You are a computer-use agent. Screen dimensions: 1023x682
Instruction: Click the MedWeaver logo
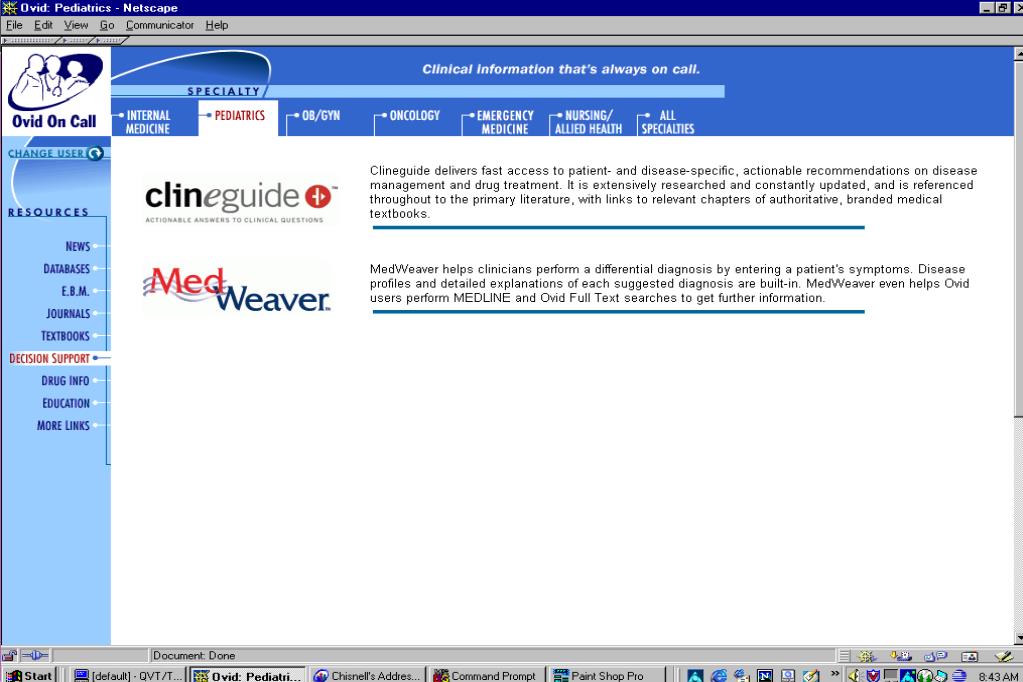pyautogui.click(x=237, y=289)
